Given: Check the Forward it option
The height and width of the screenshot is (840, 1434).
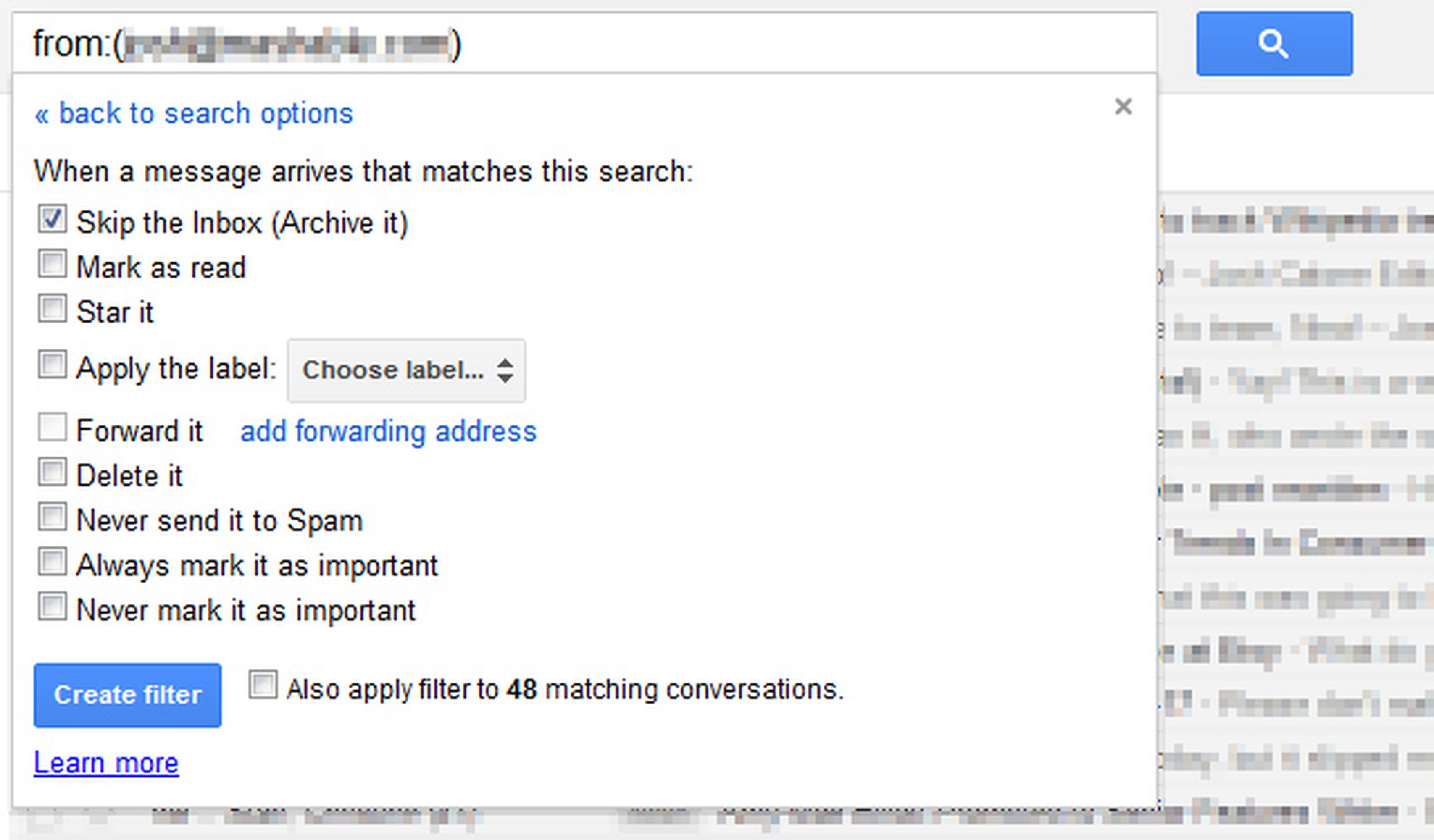Looking at the screenshot, I should pos(53,427).
